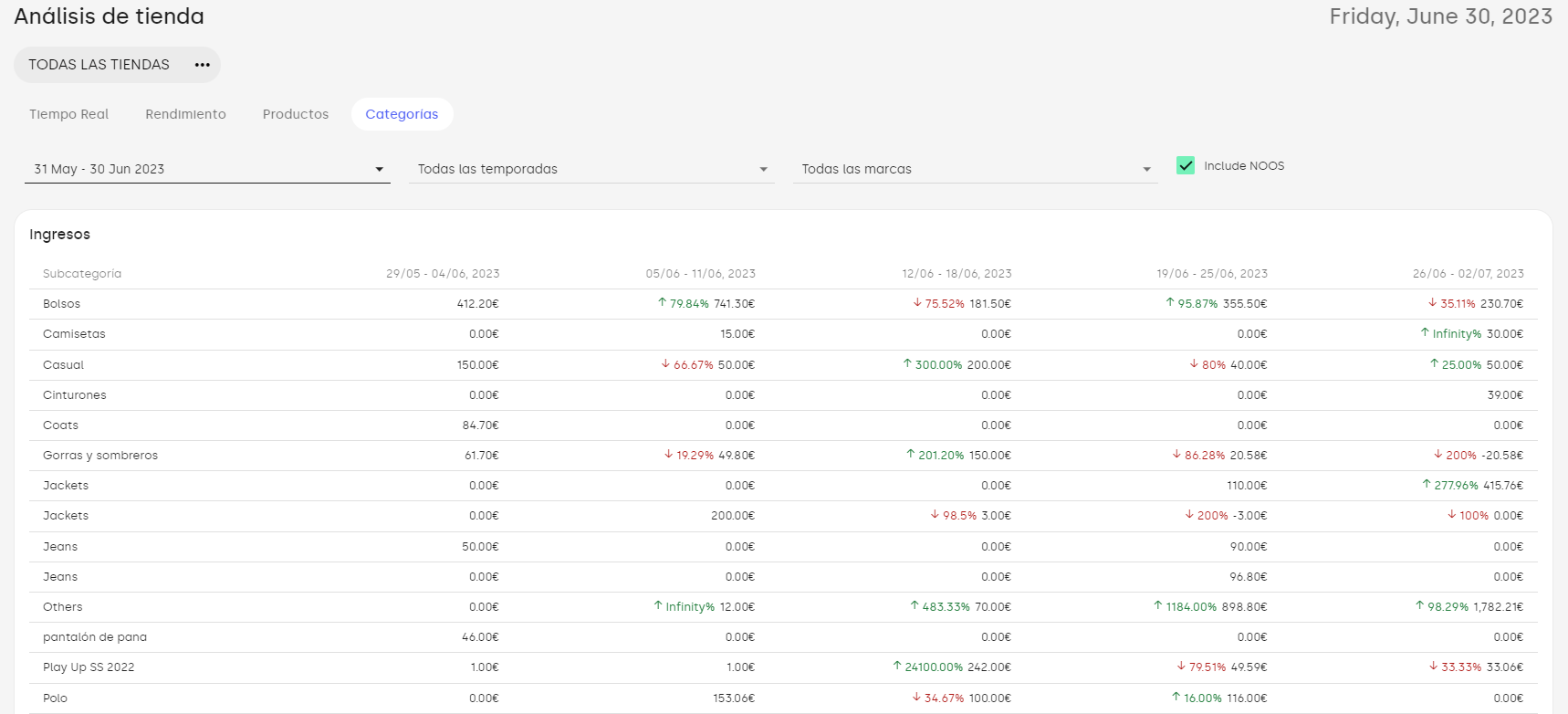This screenshot has height=714, width=1568.
Task: Click the up arrow next to 98.29%
Action: tap(1420, 605)
